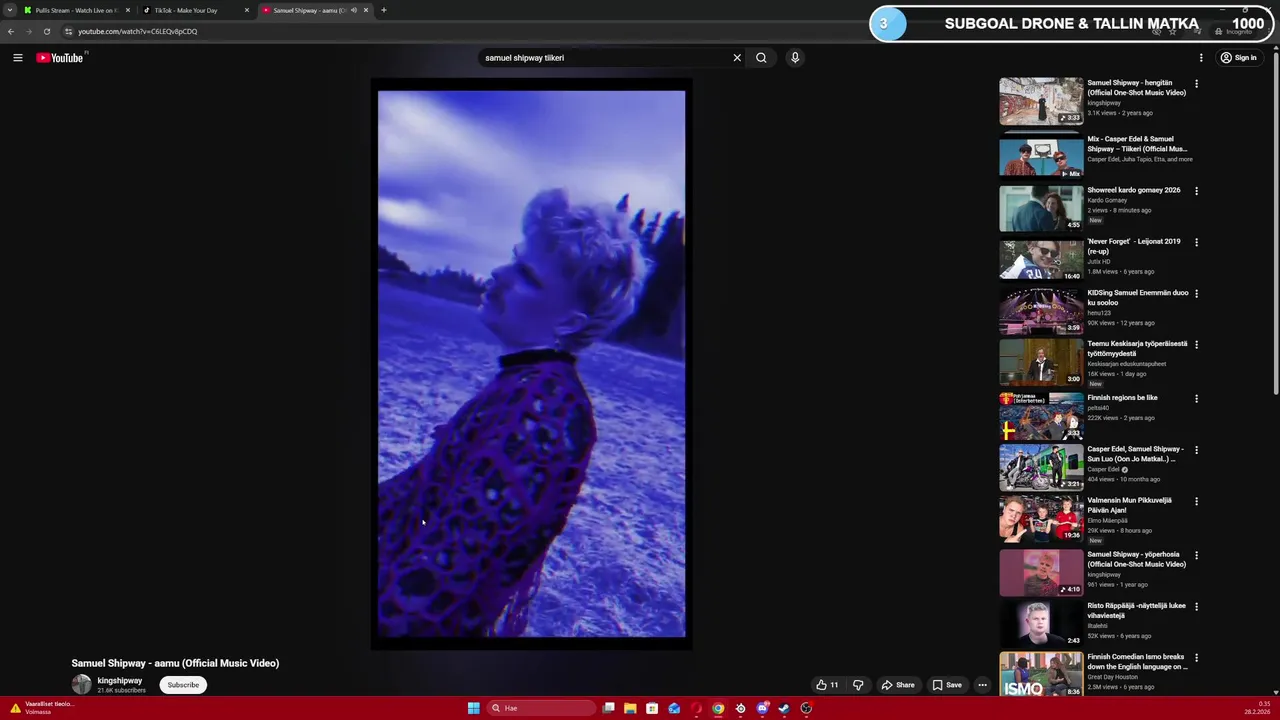Viewport: 1280px width, 720px height.
Task: Dislike the video with thumbs-down icon
Action: pos(858,685)
